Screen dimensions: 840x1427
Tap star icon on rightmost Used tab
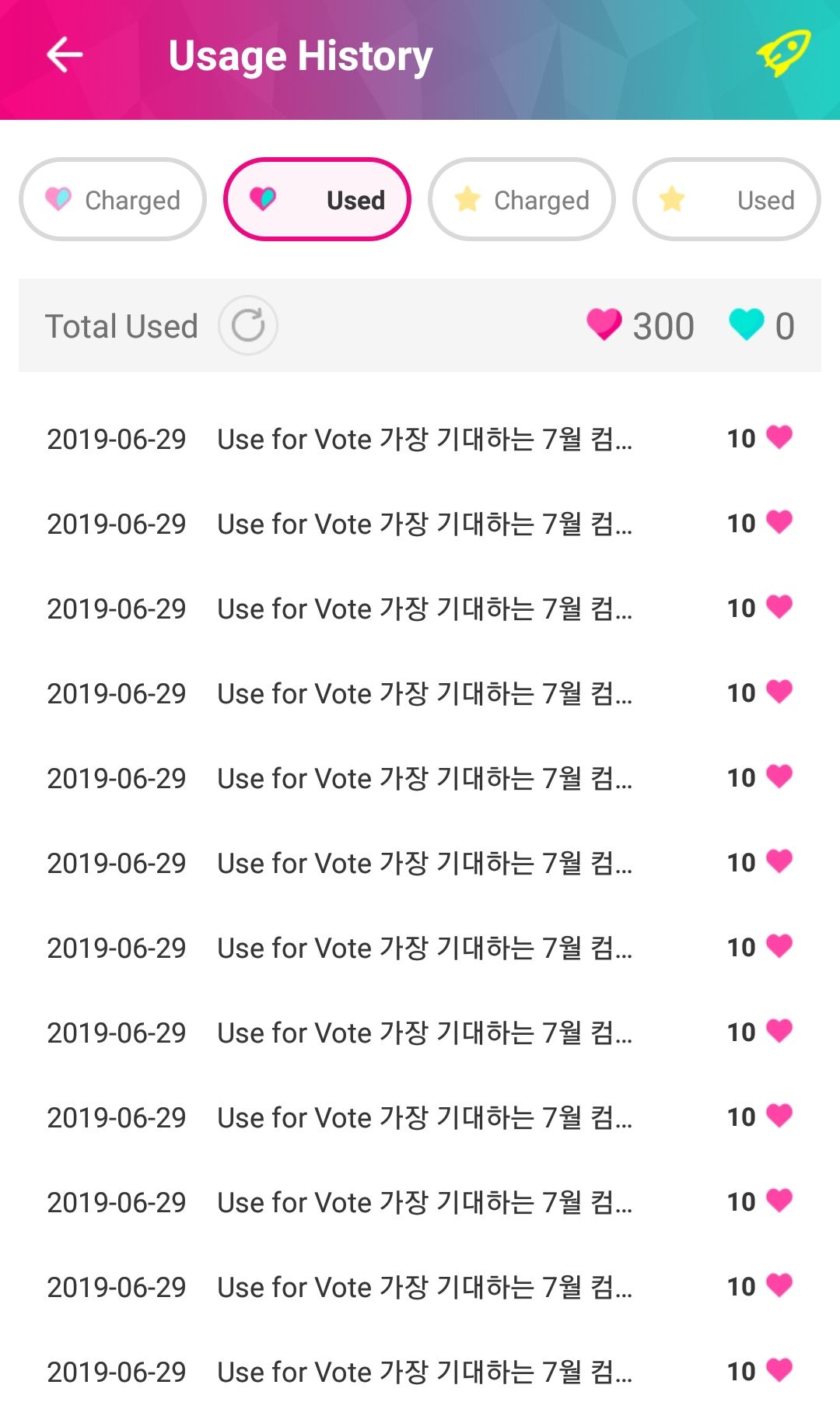pos(672,200)
